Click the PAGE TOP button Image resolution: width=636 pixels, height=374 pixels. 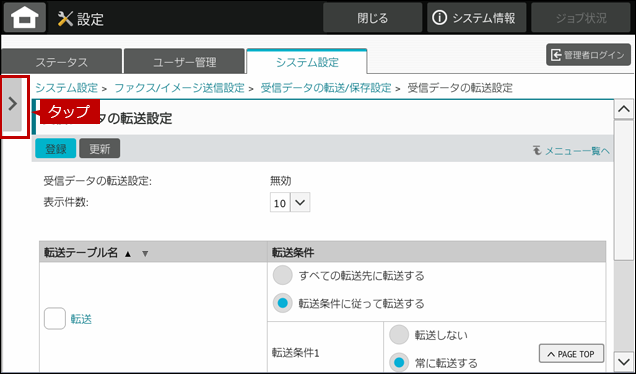tap(571, 354)
